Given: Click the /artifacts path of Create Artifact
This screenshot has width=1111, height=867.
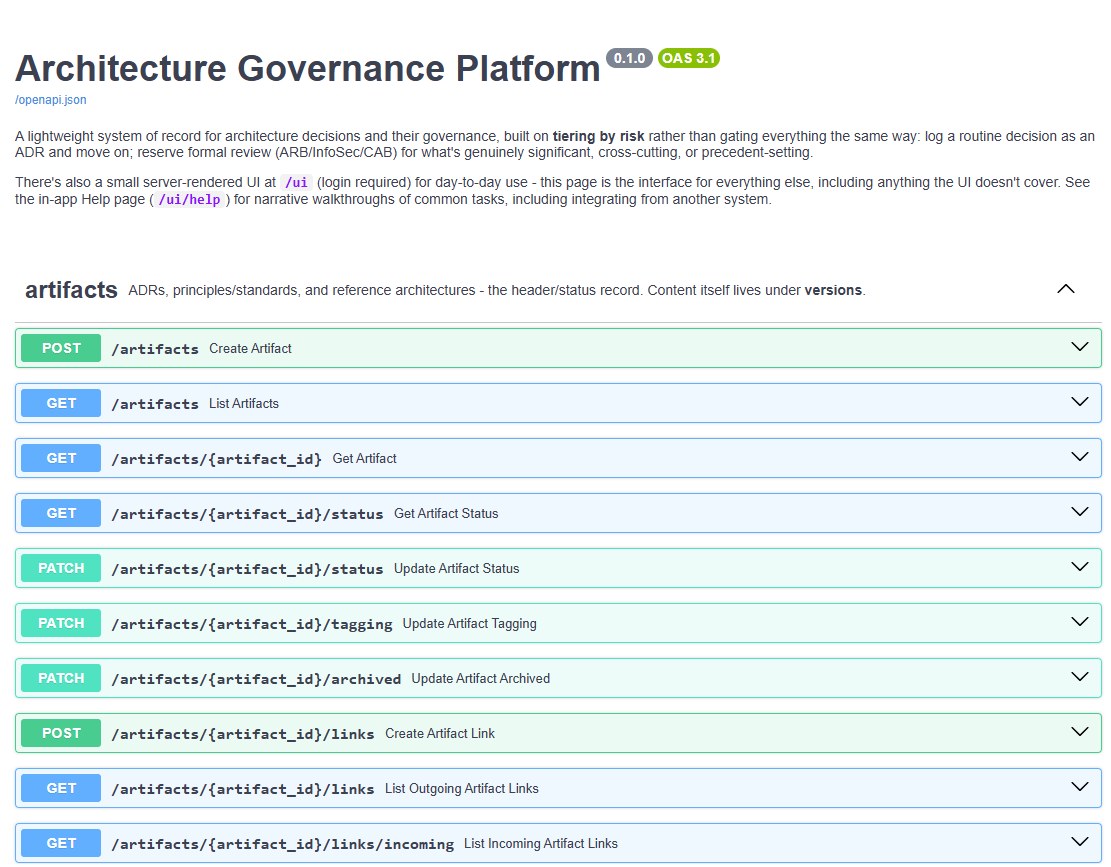Looking at the screenshot, I should [155, 348].
